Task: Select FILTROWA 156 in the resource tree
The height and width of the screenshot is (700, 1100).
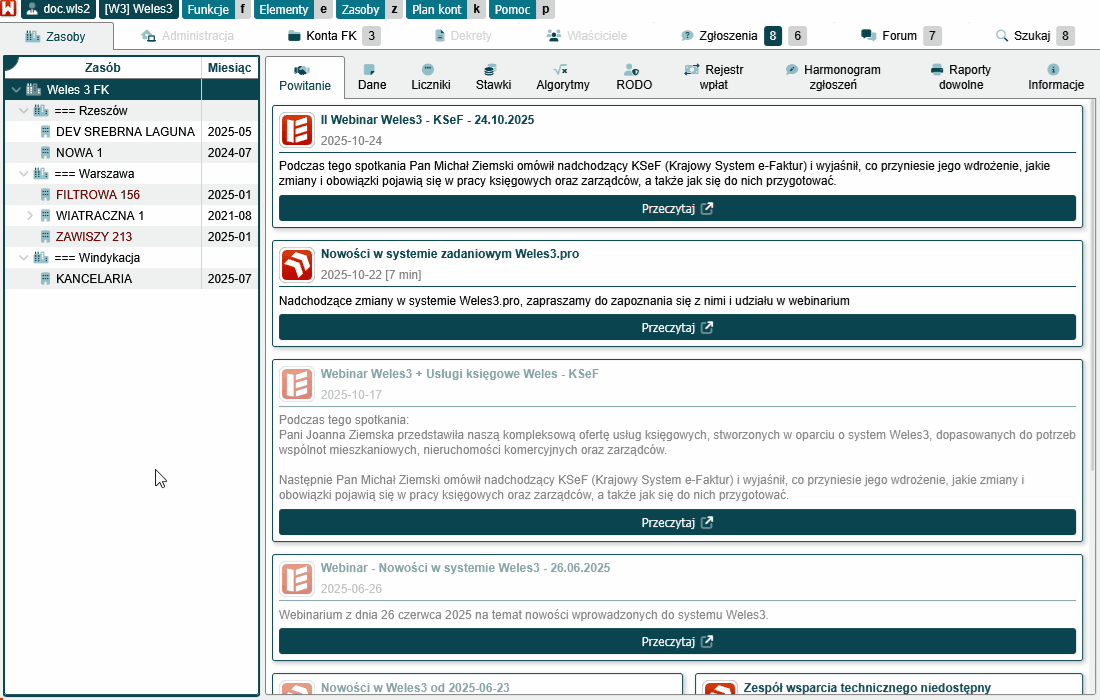Action: pyautogui.click(x=97, y=195)
